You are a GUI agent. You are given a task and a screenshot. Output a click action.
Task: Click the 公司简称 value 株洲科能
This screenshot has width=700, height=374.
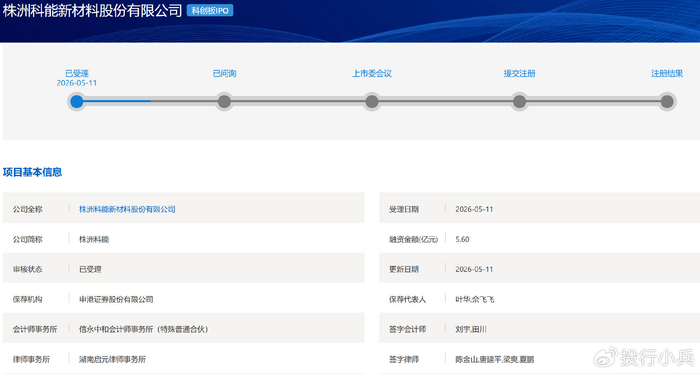point(94,239)
